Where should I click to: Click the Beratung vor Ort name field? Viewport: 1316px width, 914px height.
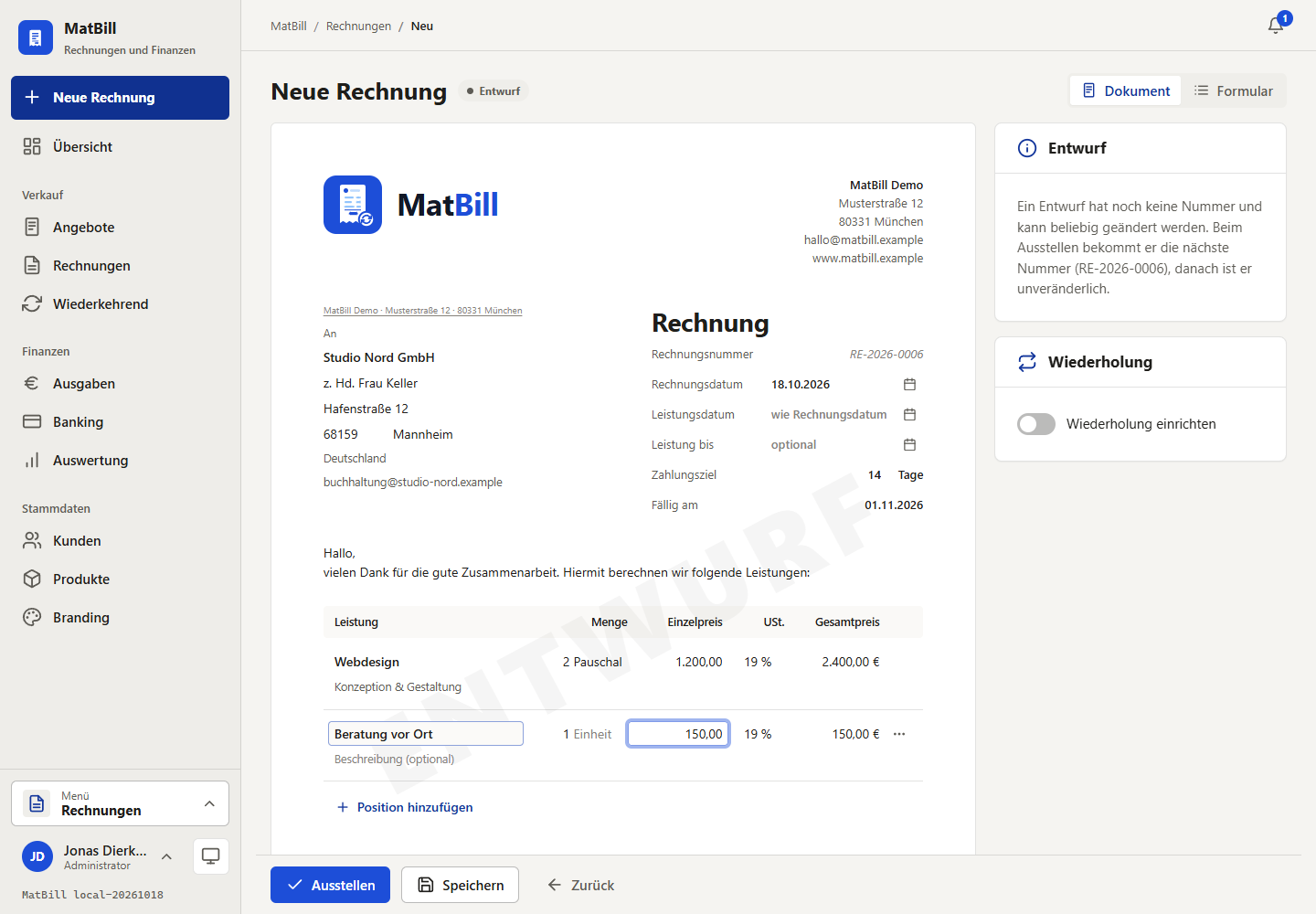[x=426, y=734]
